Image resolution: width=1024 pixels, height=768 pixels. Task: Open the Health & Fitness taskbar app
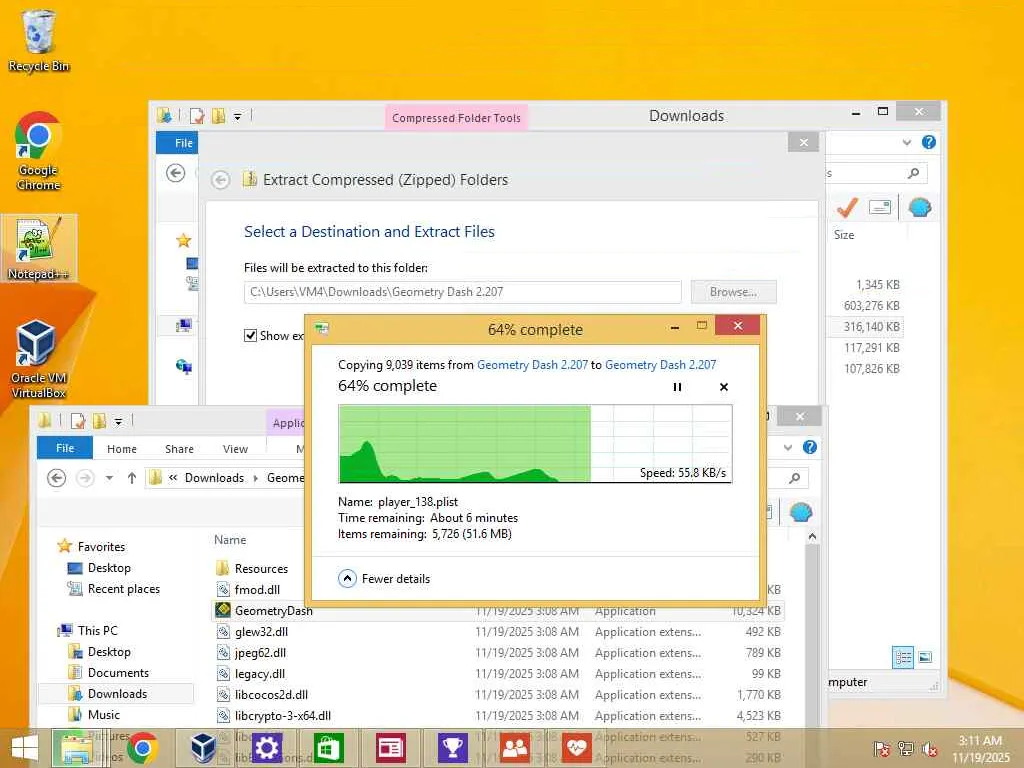coord(576,748)
